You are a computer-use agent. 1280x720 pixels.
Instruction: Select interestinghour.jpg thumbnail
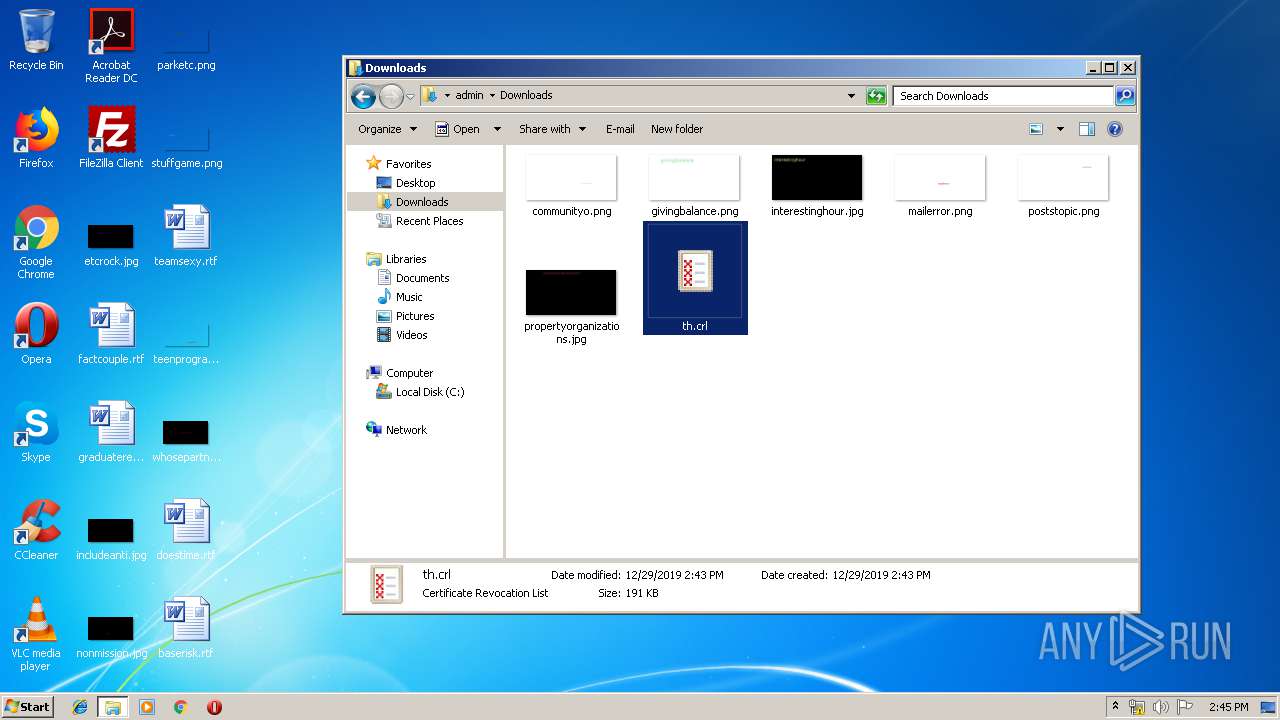pyautogui.click(x=817, y=186)
